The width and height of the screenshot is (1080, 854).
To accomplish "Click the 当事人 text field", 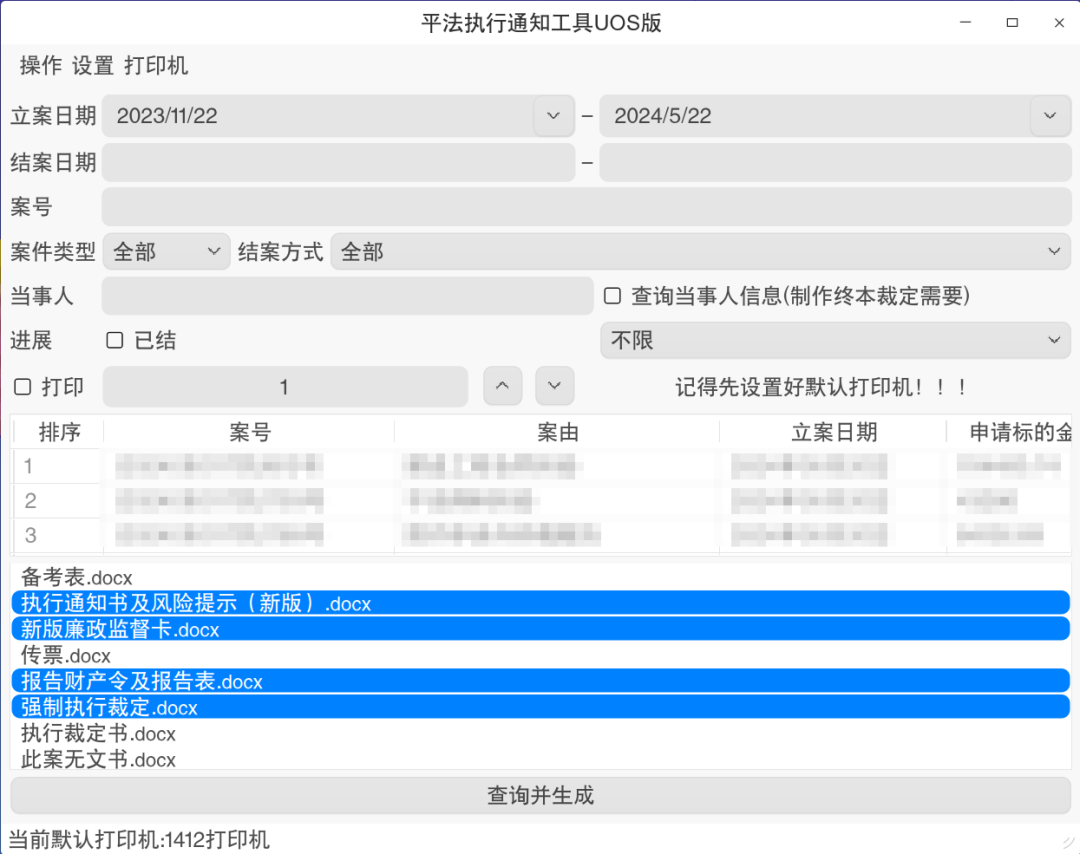I will 347,296.
